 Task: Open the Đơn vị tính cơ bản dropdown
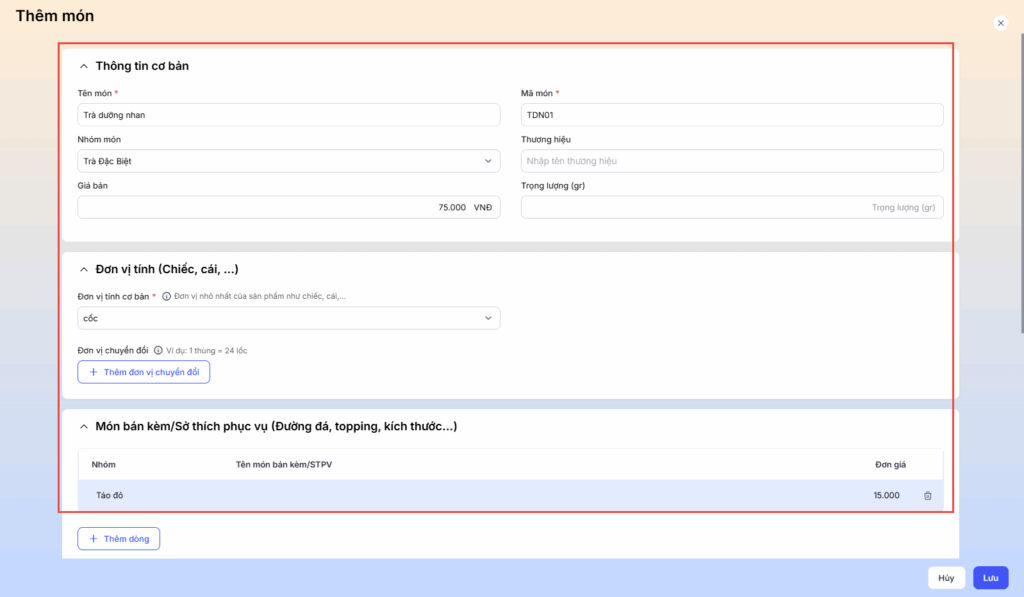coord(288,318)
